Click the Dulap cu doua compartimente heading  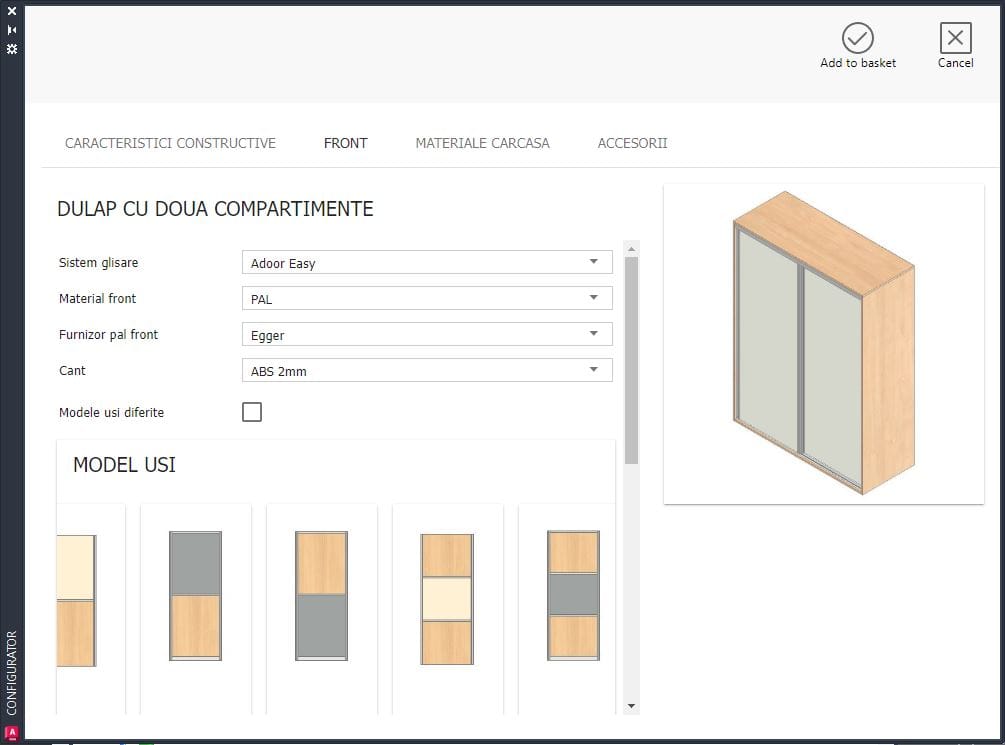(x=215, y=209)
